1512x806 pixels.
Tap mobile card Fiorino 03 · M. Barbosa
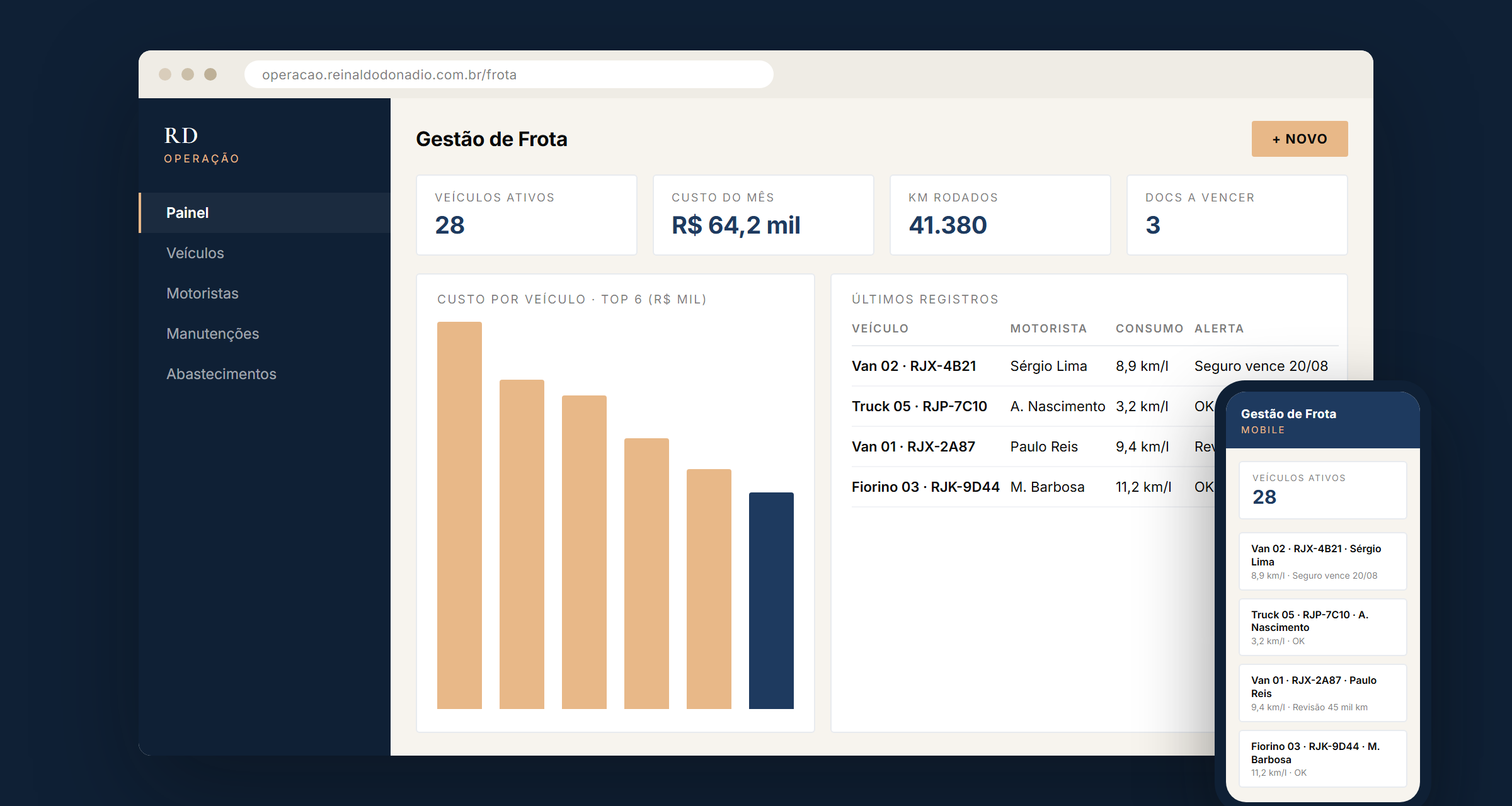1323,759
